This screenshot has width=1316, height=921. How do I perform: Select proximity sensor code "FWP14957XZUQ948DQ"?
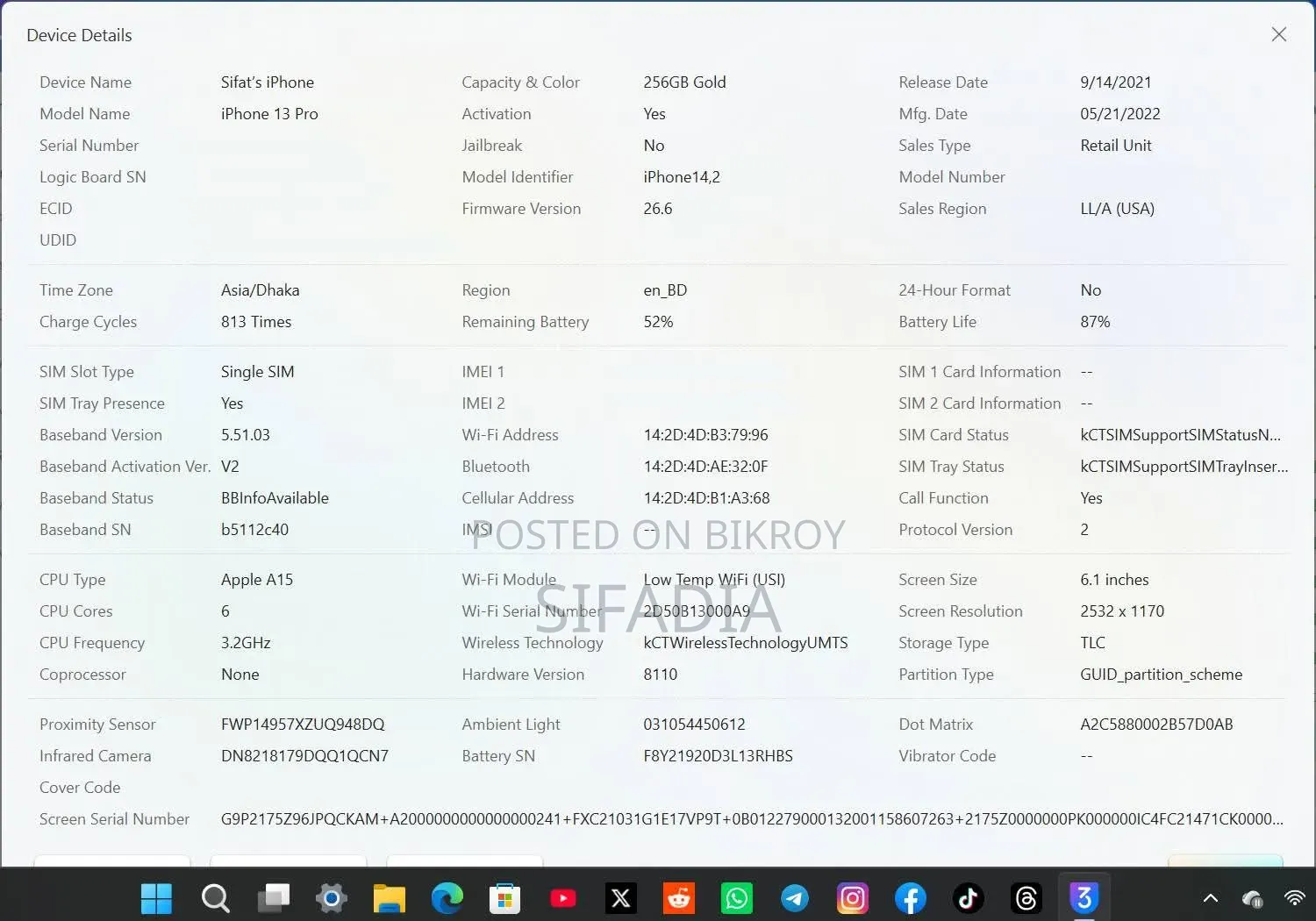pos(303,725)
